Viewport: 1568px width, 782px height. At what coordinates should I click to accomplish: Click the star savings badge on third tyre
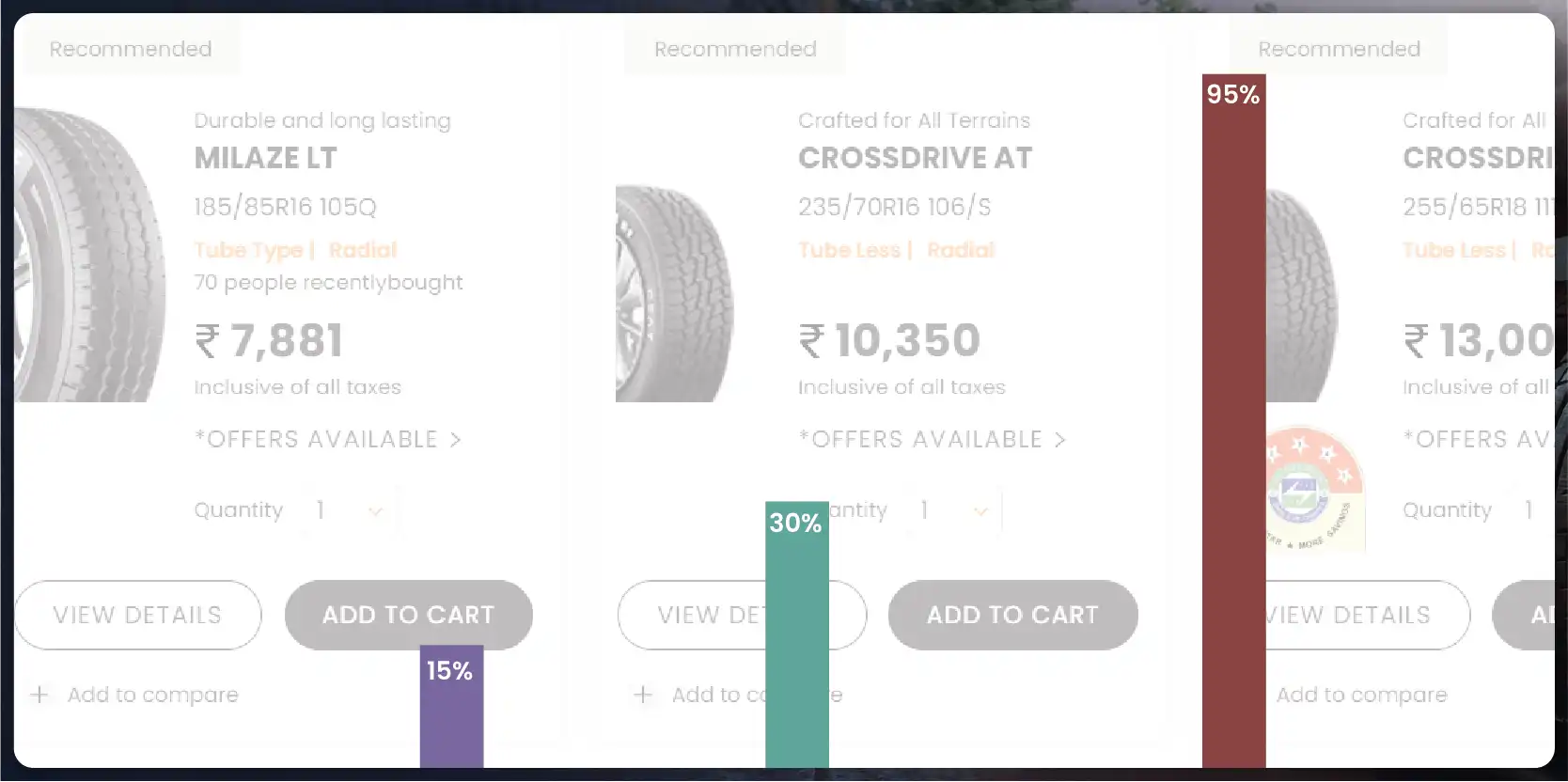(x=1315, y=488)
